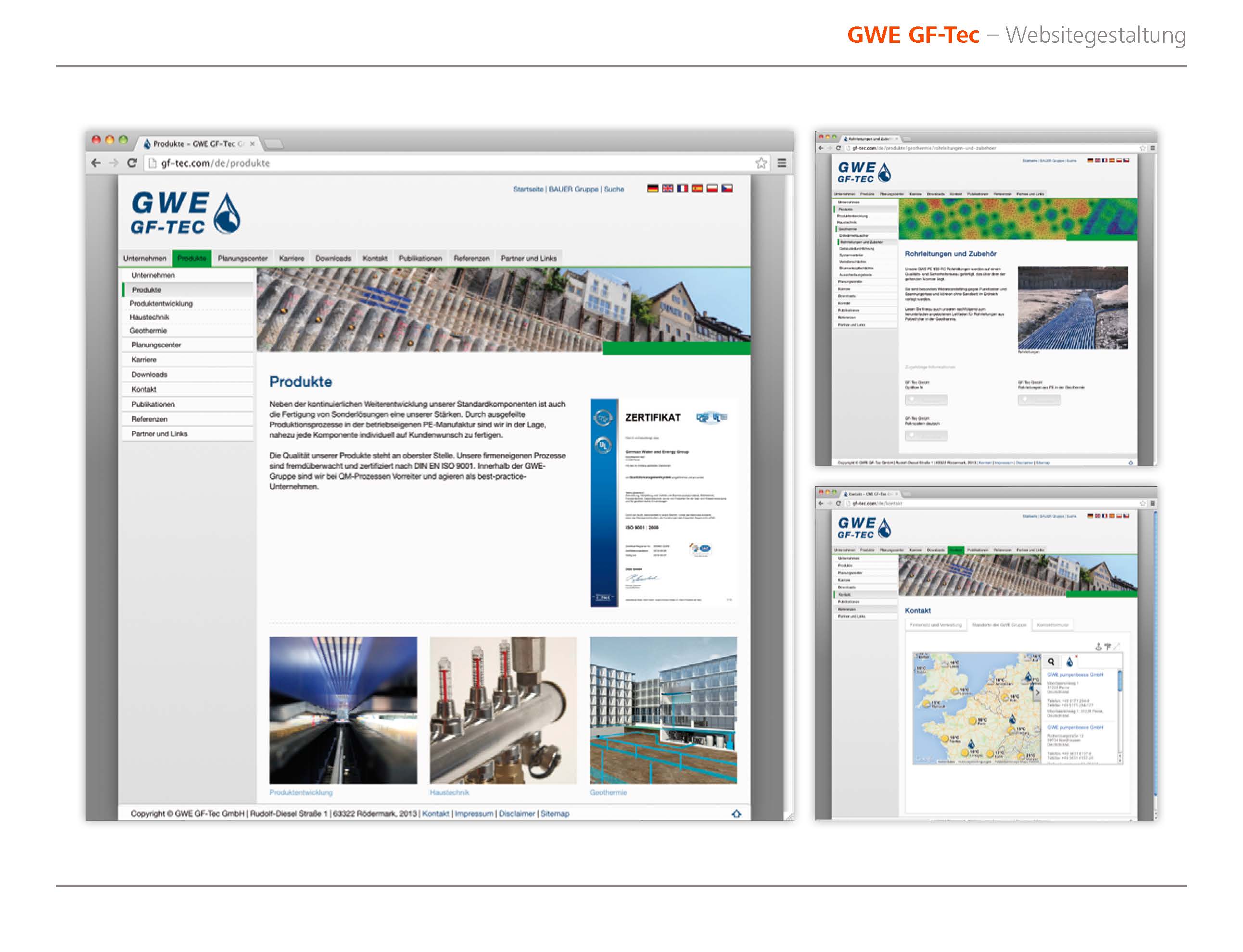Click the scroll-to-top arrow icon in the footer
1243x952 pixels.
tap(736, 813)
